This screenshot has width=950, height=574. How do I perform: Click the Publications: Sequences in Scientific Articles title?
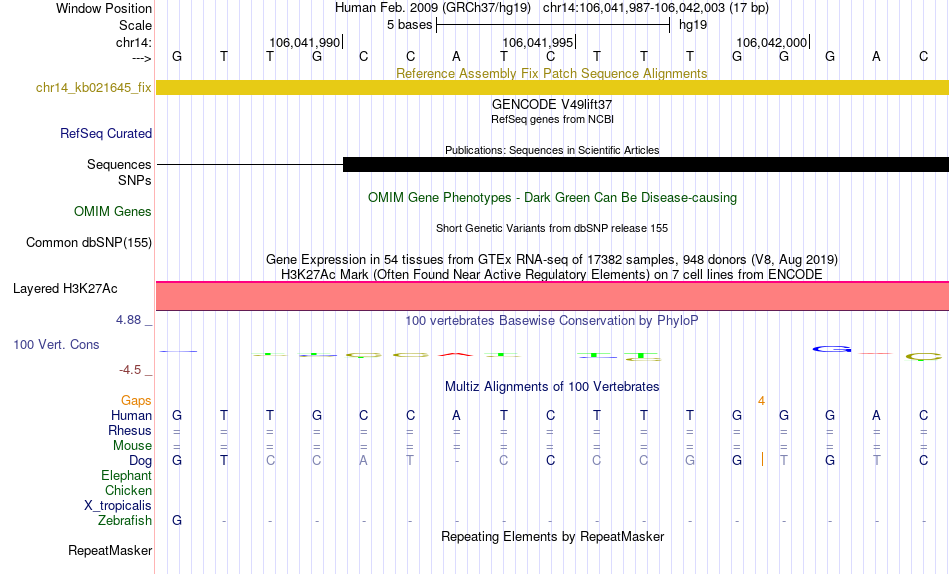[552, 150]
